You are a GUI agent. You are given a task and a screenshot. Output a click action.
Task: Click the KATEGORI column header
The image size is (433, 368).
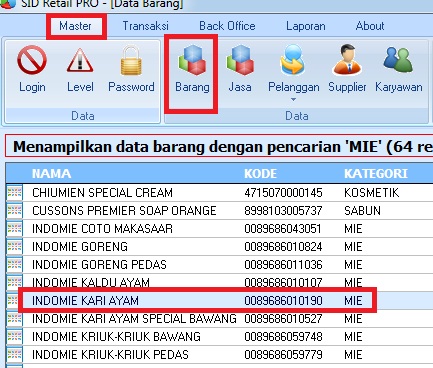tap(376, 174)
